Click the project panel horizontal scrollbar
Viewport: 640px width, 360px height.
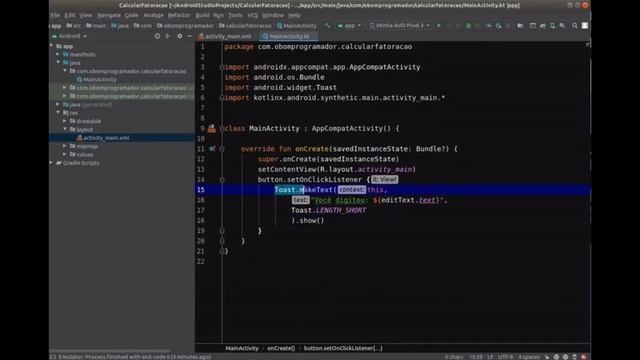point(110,350)
